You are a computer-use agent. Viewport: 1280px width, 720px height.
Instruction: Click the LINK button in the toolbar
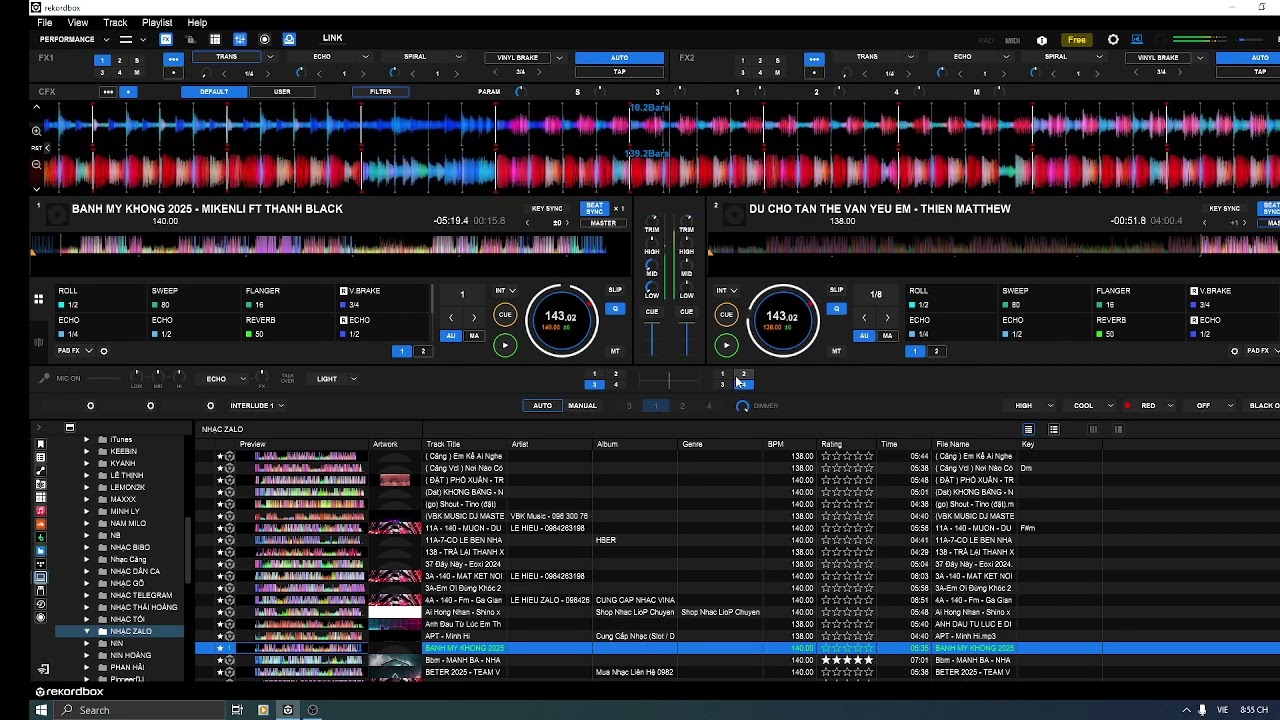coord(333,39)
